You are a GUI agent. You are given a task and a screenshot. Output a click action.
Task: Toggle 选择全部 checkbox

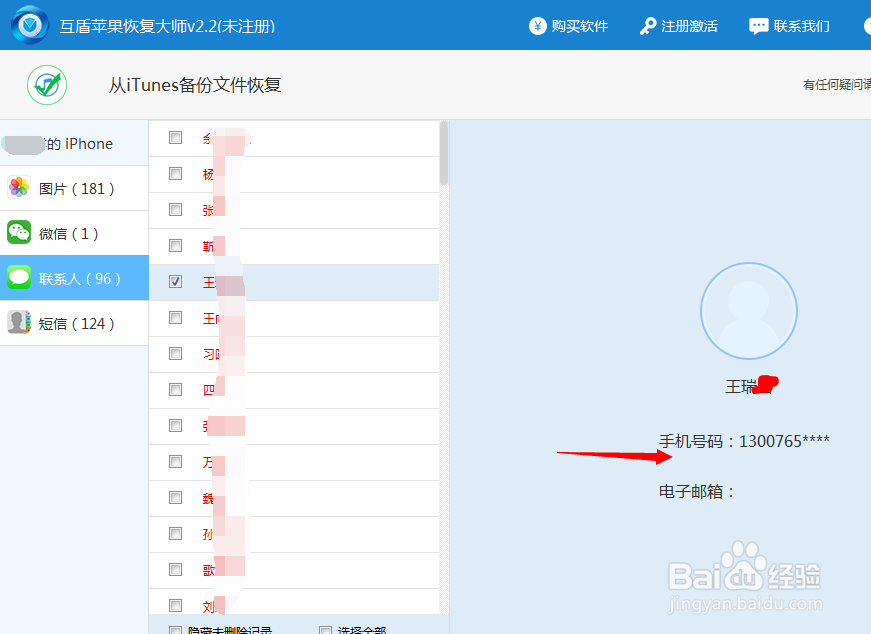tap(326, 631)
